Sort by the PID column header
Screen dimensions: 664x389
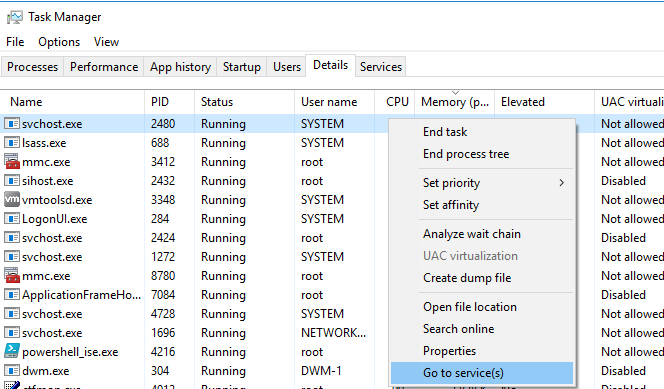point(169,102)
